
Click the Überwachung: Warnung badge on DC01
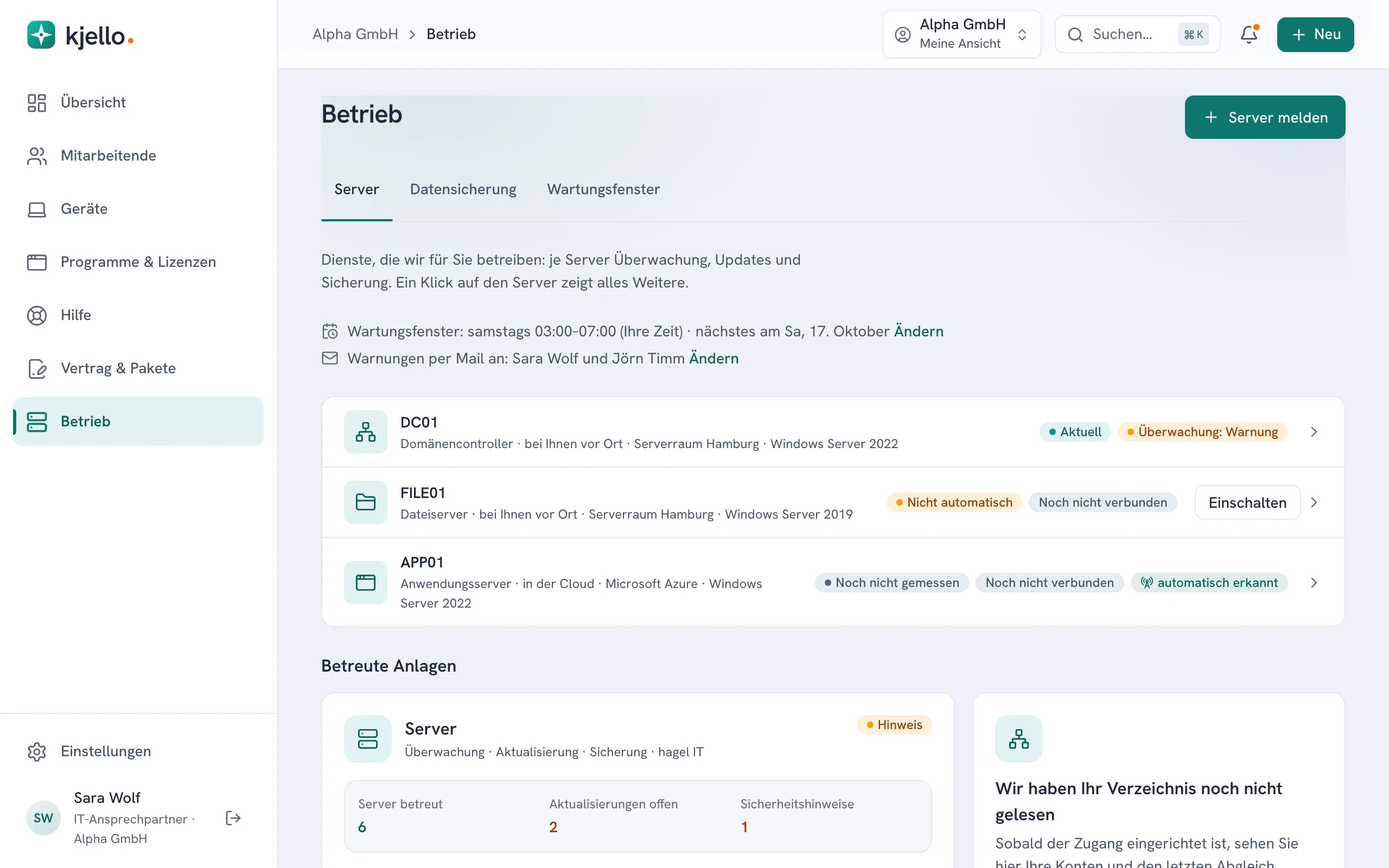[1202, 432]
